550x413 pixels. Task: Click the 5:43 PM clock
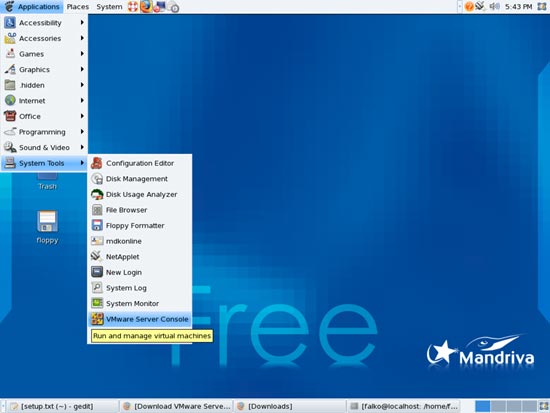(518, 7)
